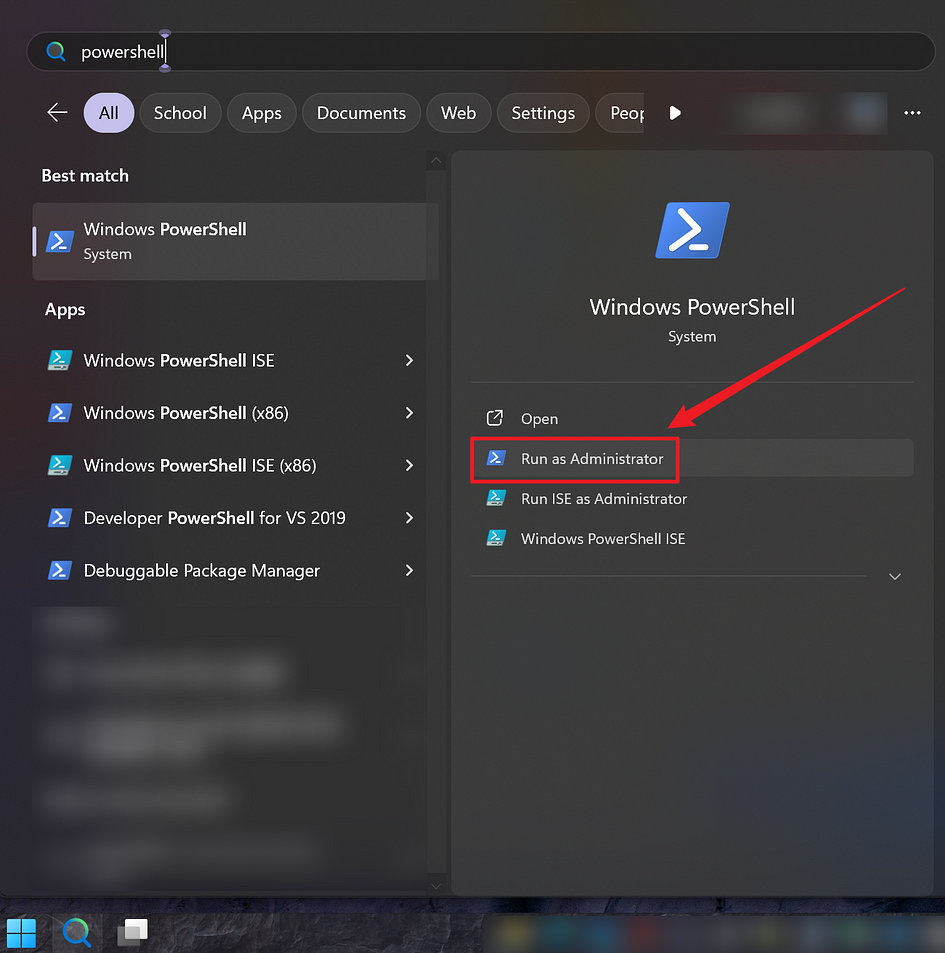This screenshot has height=953, width=945.
Task: Select the All filter tab
Action: pyautogui.click(x=109, y=113)
